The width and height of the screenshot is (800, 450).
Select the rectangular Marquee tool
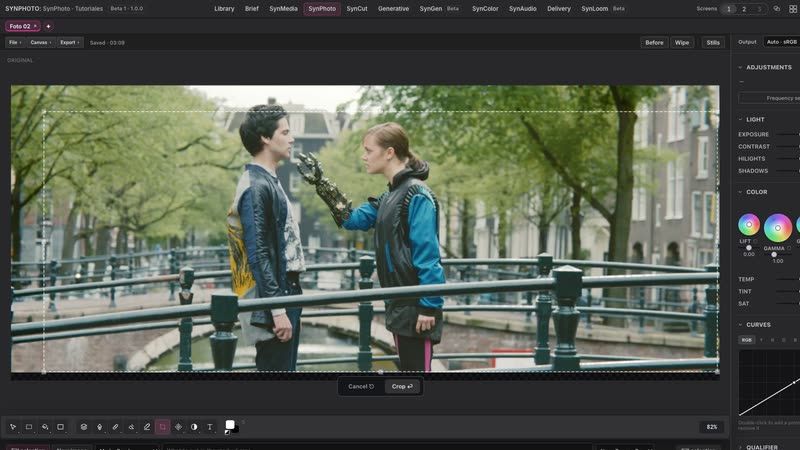pyautogui.click(x=29, y=427)
